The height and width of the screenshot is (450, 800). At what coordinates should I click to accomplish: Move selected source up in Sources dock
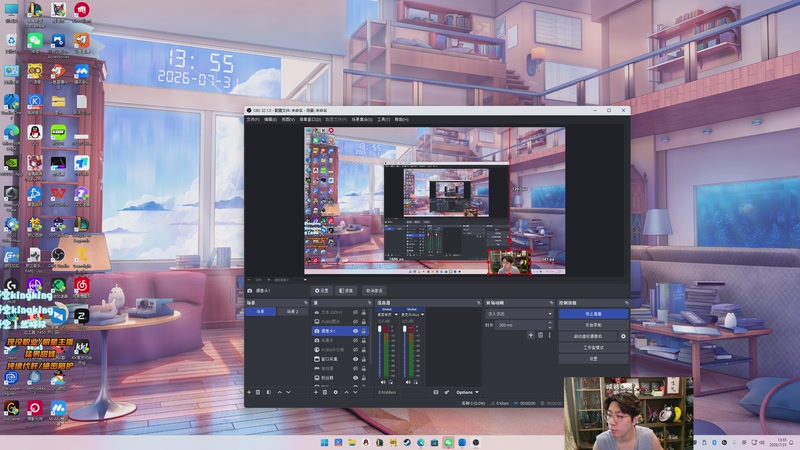(346, 392)
